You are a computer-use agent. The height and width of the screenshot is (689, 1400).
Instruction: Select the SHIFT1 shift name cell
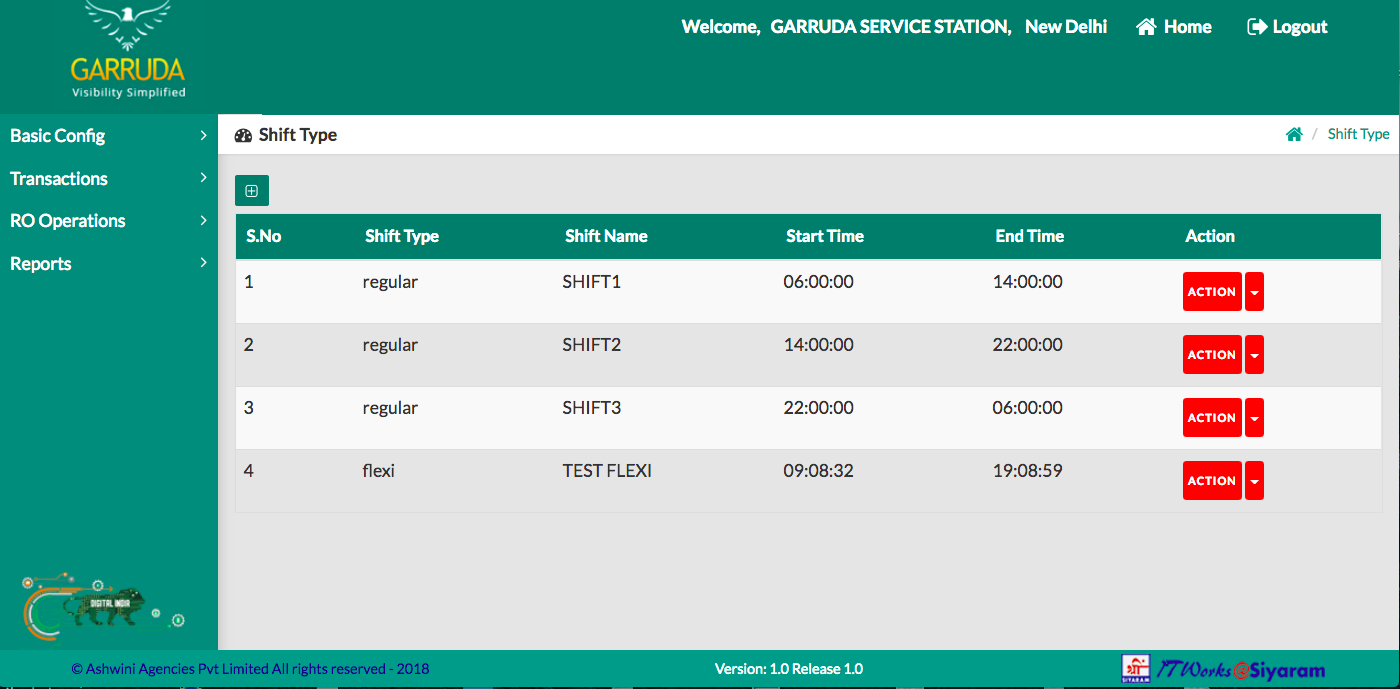point(592,282)
